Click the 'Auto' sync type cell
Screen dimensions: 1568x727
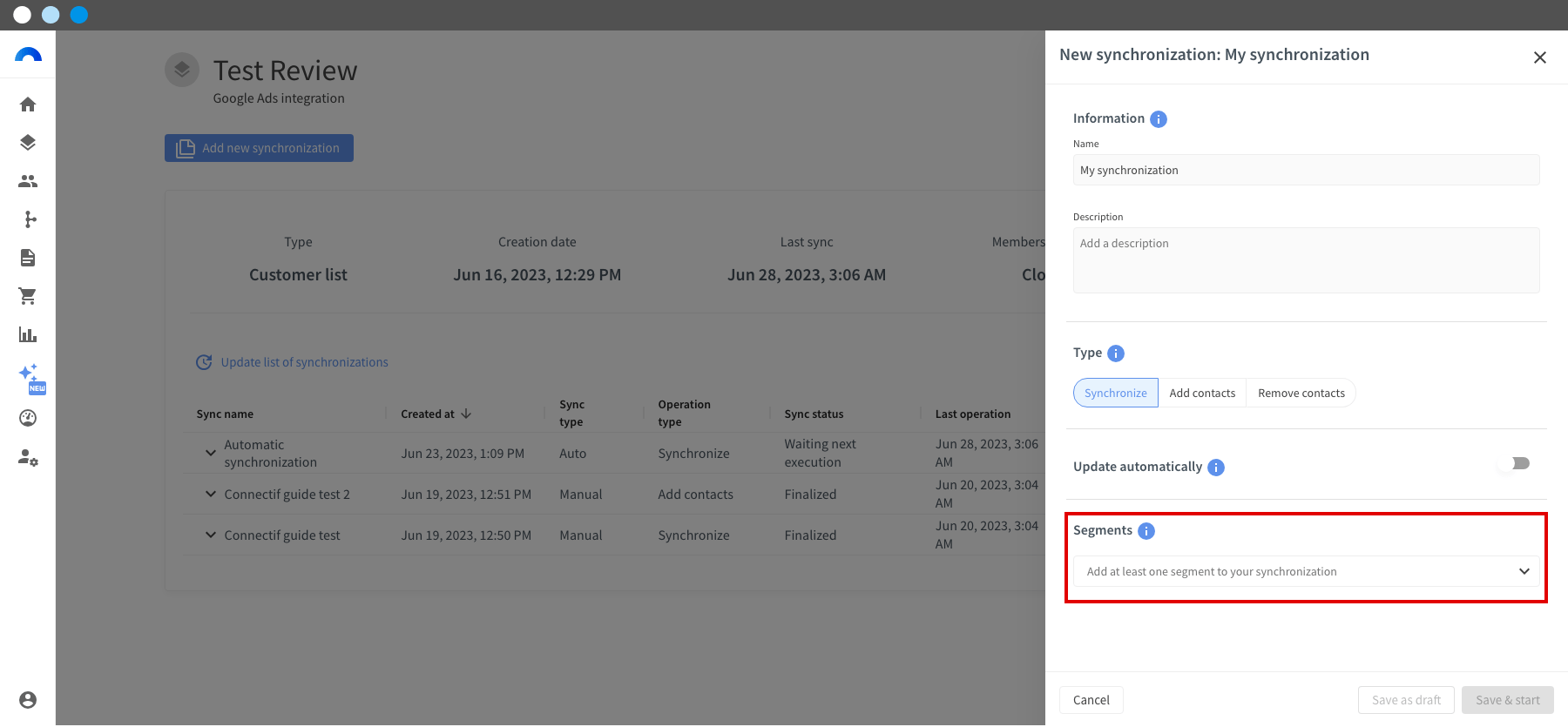572,454
